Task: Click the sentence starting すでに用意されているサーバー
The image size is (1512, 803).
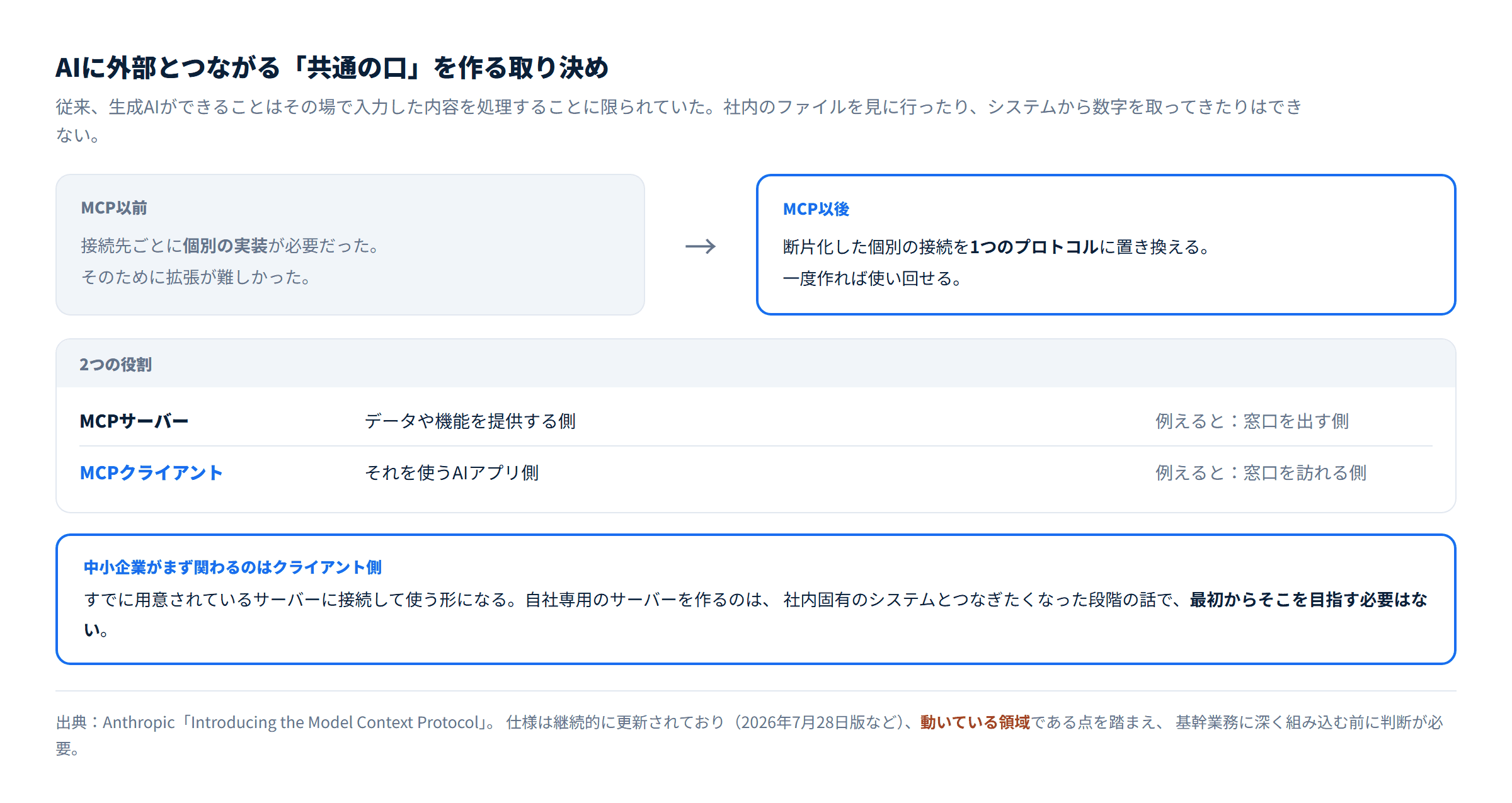Action: (756, 614)
